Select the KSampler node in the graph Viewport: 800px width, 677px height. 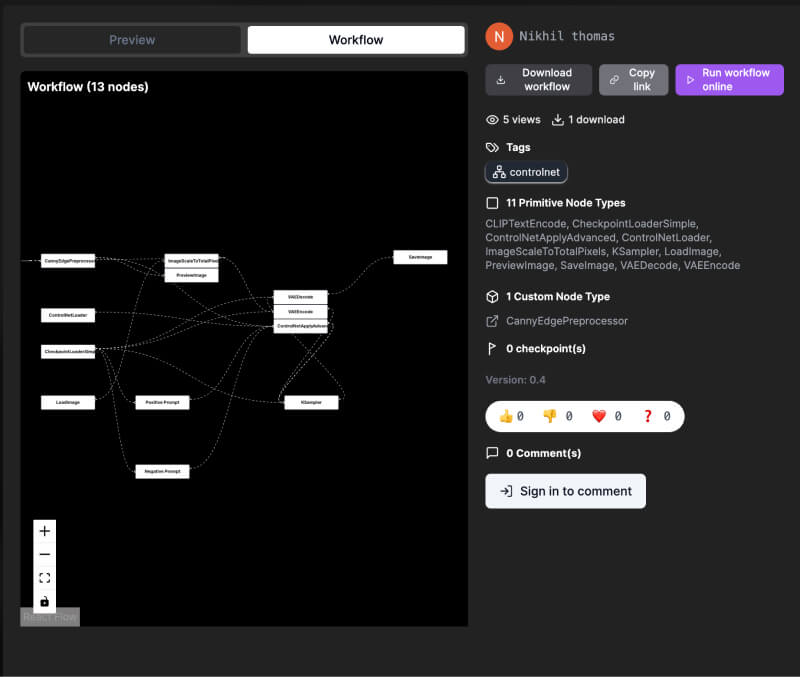pos(313,402)
